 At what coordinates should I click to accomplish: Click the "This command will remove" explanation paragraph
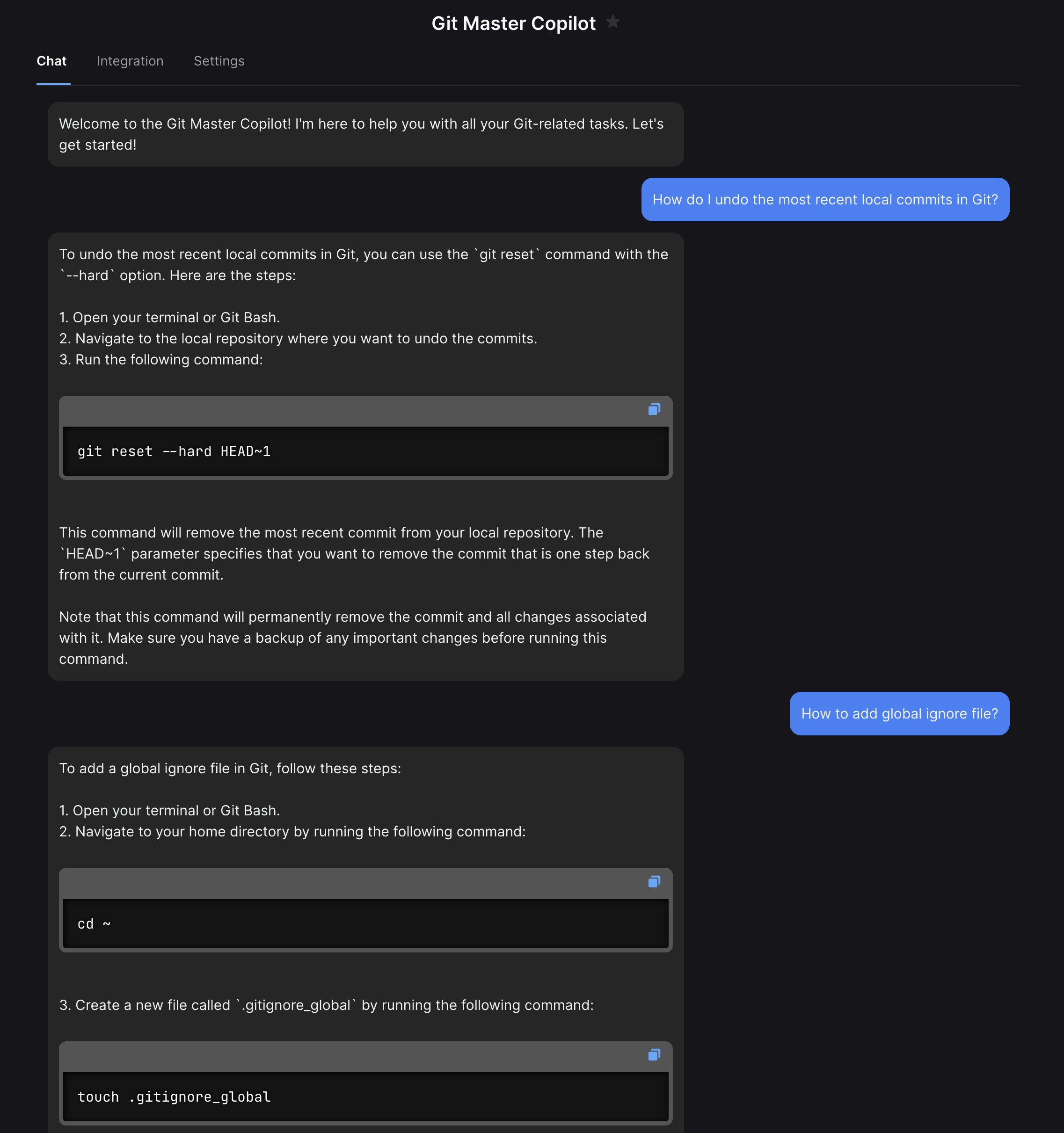click(x=353, y=553)
